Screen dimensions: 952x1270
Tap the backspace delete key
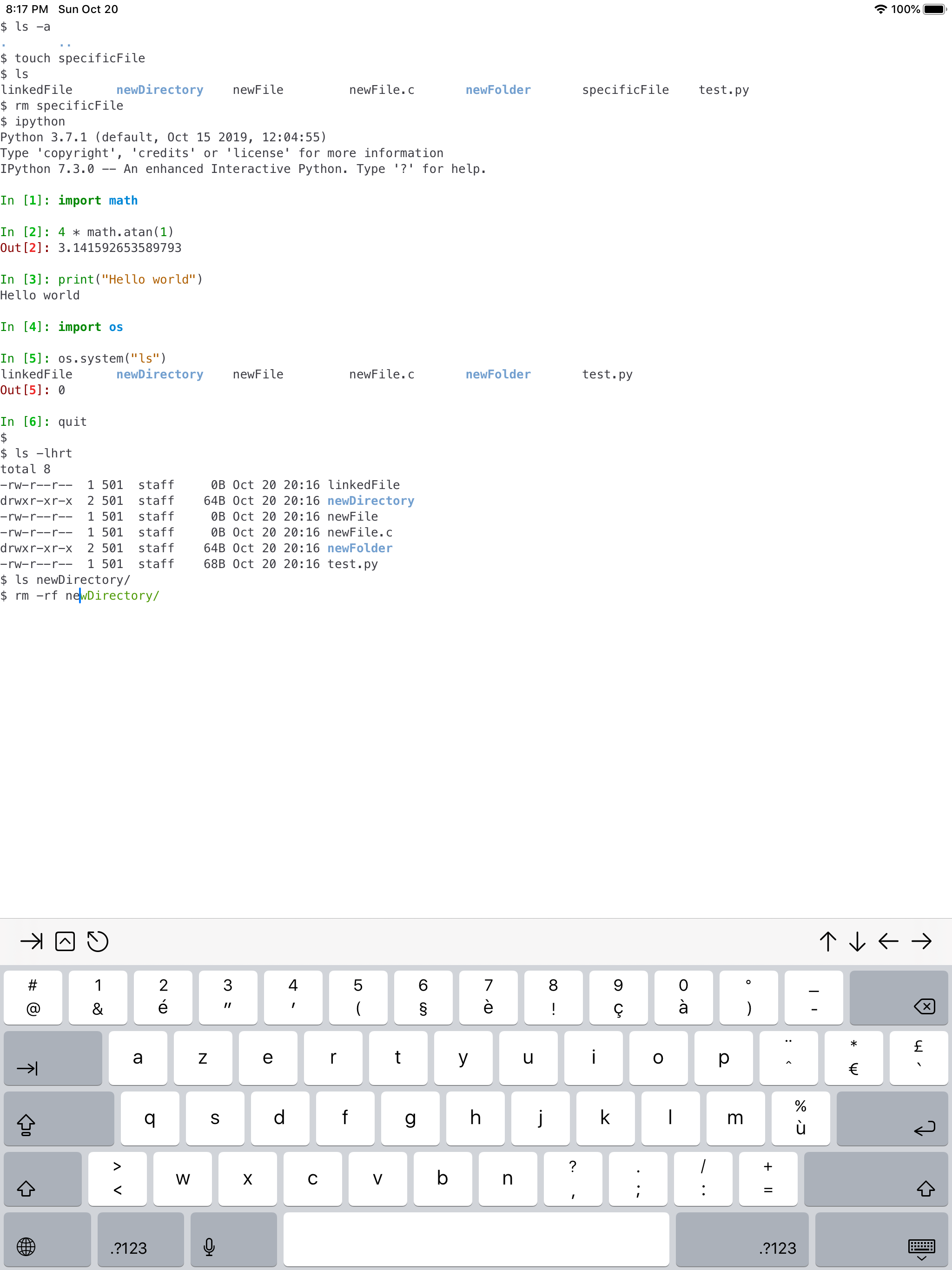click(898, 998)
